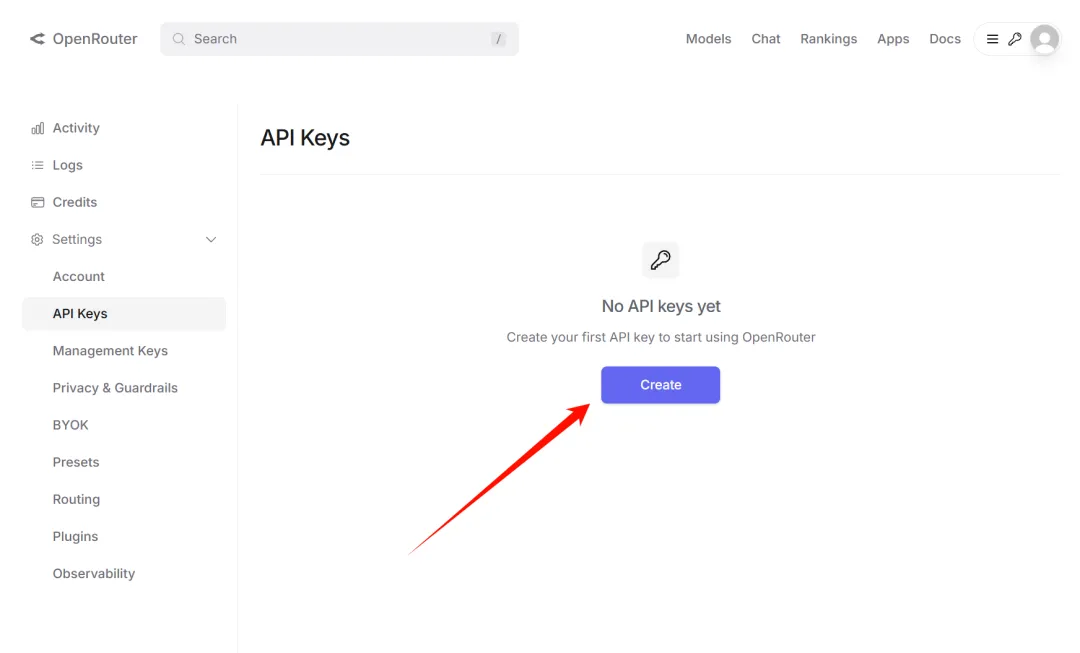The image size is (1080, 653).
Task: Open the Models page
Action: coord(708,39)
